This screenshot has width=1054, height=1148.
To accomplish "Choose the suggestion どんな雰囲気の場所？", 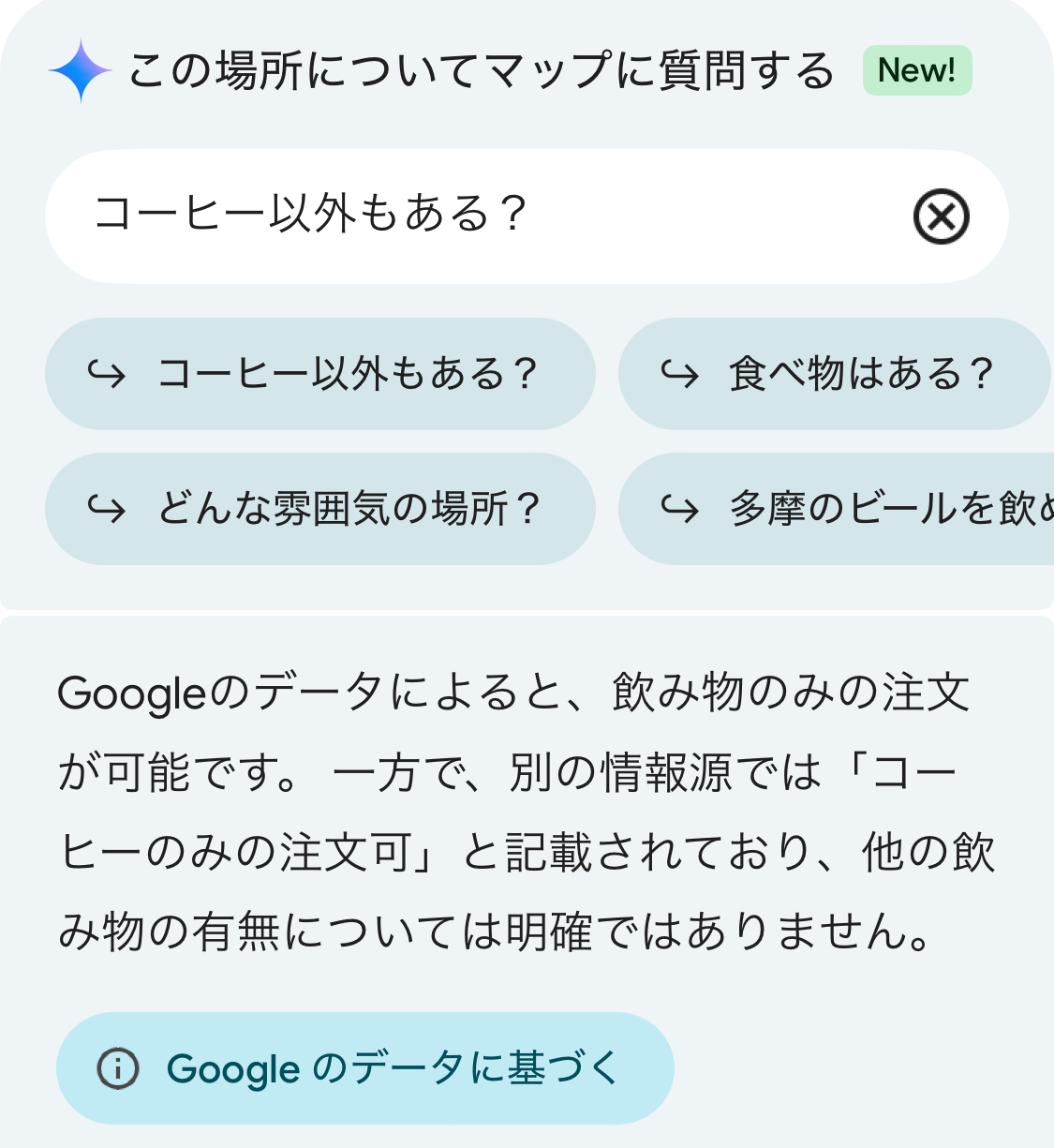I will (349, 509).
